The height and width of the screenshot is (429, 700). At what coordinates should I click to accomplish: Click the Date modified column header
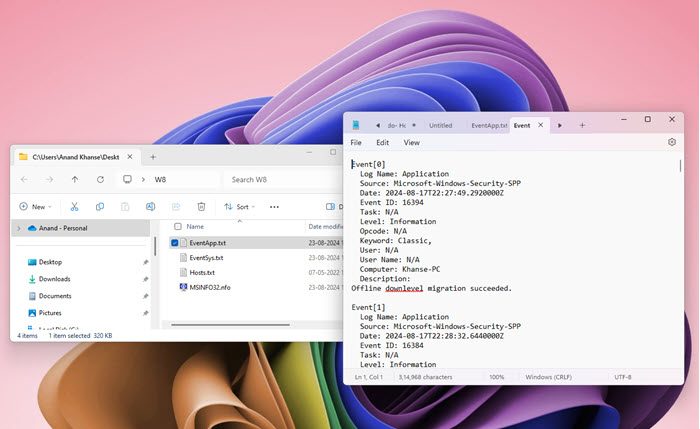click(x=325, y=227)
